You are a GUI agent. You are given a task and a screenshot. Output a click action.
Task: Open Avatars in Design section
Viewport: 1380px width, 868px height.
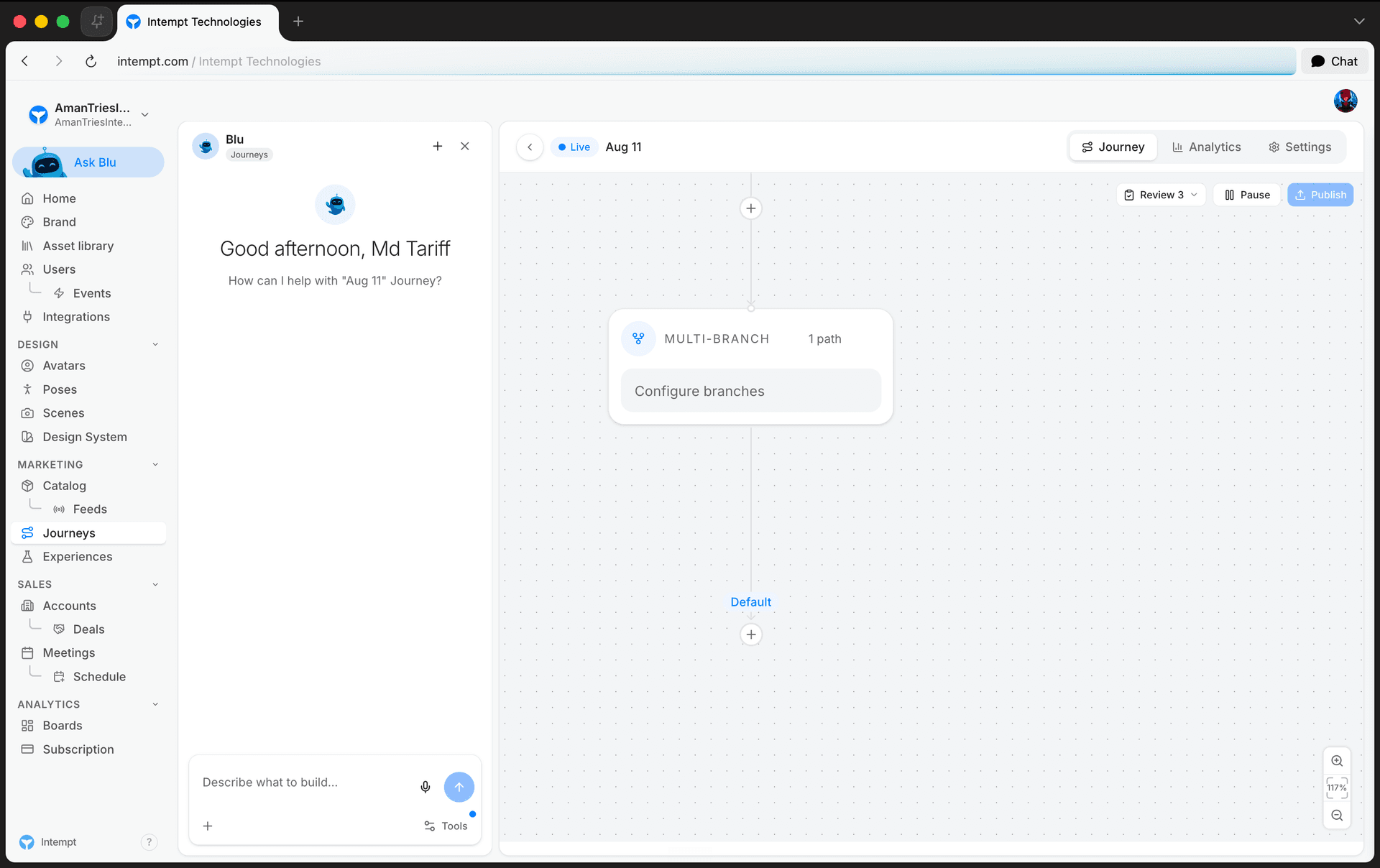click(88, 366)
